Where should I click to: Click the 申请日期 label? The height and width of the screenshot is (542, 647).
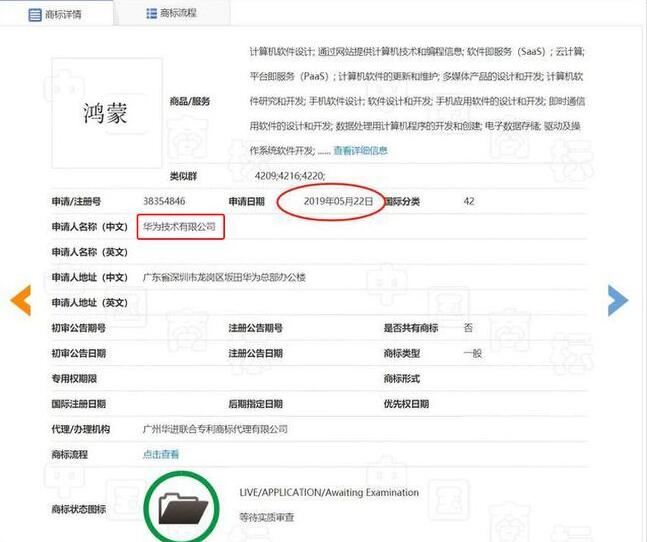pos(246,202)
